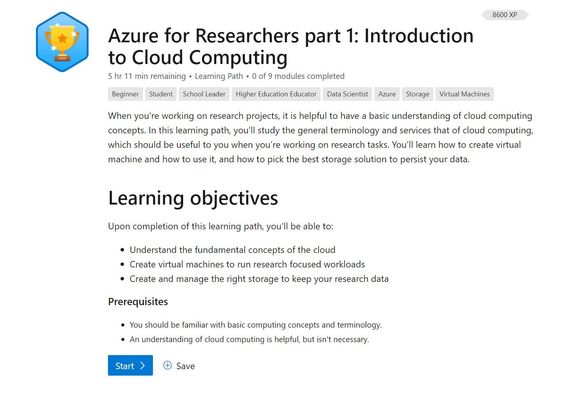Click the Azure product tag
587x400 pixels.
pyautogui.click(x=387, y=94)
